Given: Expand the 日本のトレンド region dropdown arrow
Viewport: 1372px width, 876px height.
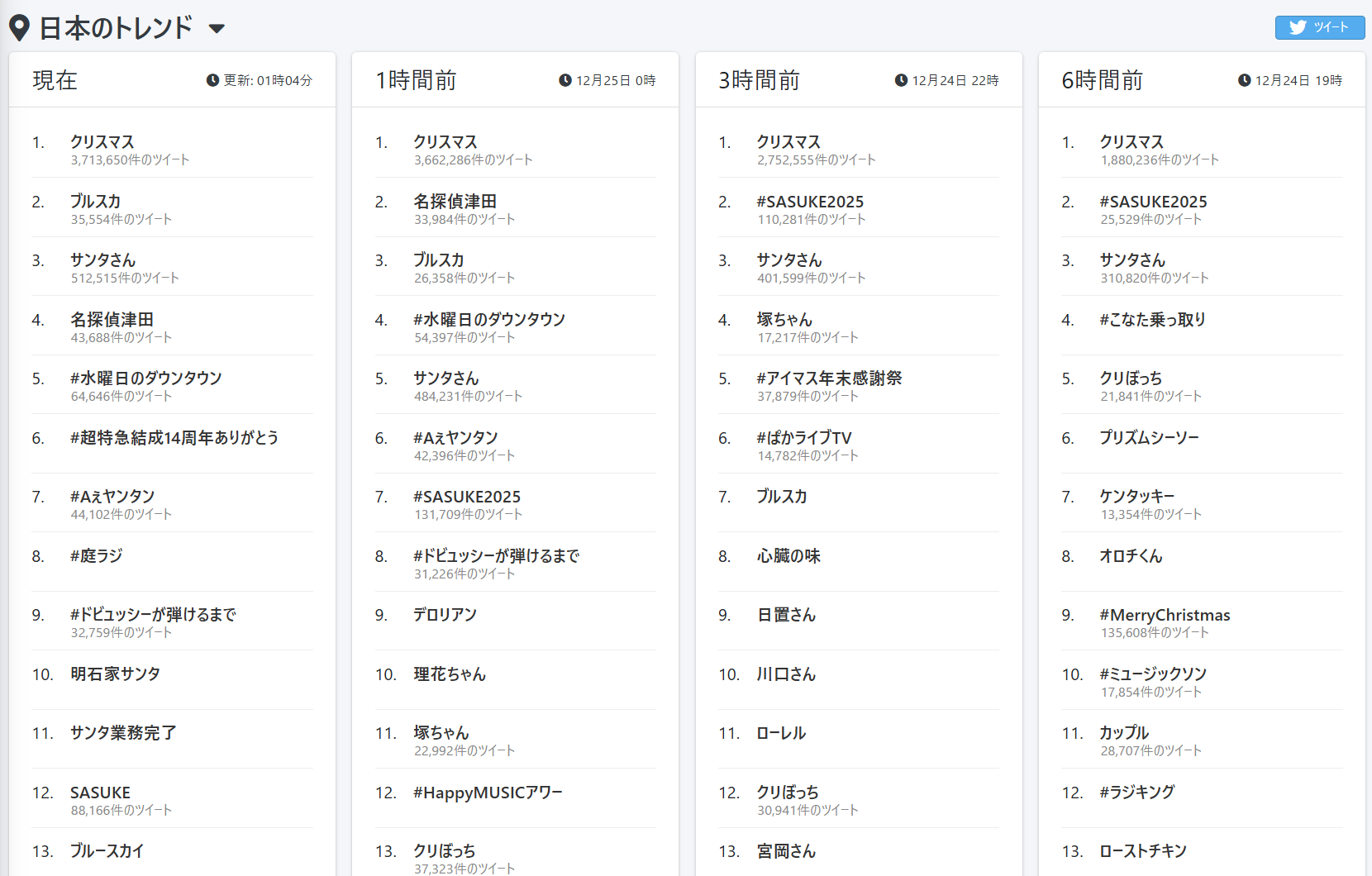Looking at the screenshot, I should click(x=217, y=29).
